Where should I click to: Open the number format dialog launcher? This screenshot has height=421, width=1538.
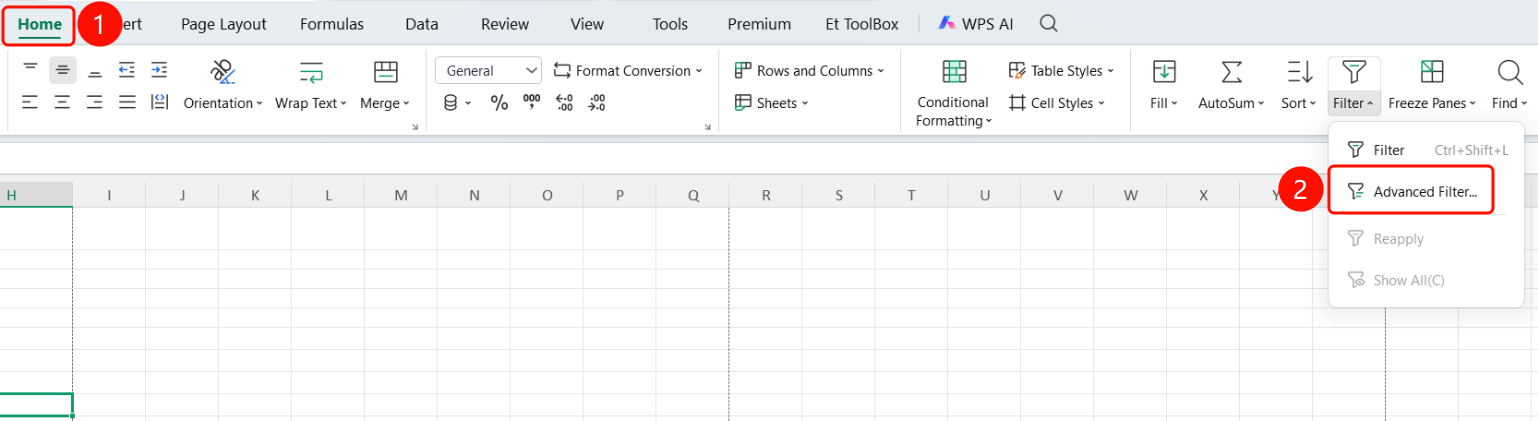(708, 127)
